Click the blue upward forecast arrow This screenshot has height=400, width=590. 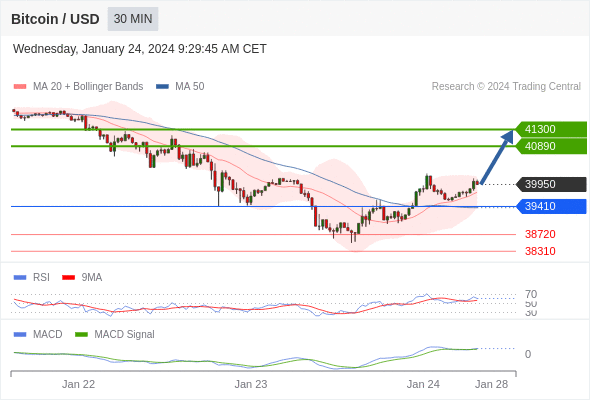[x=497, y=157]
